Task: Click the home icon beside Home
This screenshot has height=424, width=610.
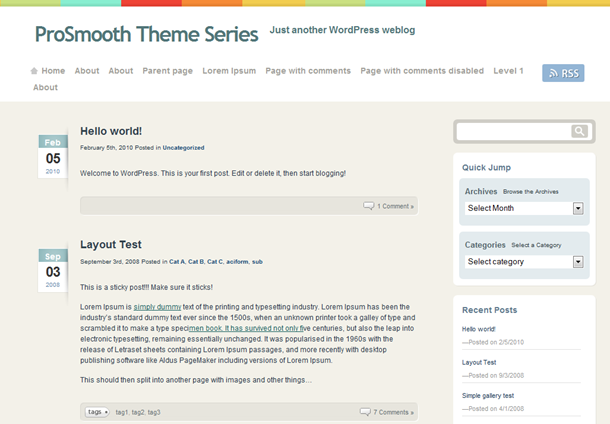Action: 34,71
